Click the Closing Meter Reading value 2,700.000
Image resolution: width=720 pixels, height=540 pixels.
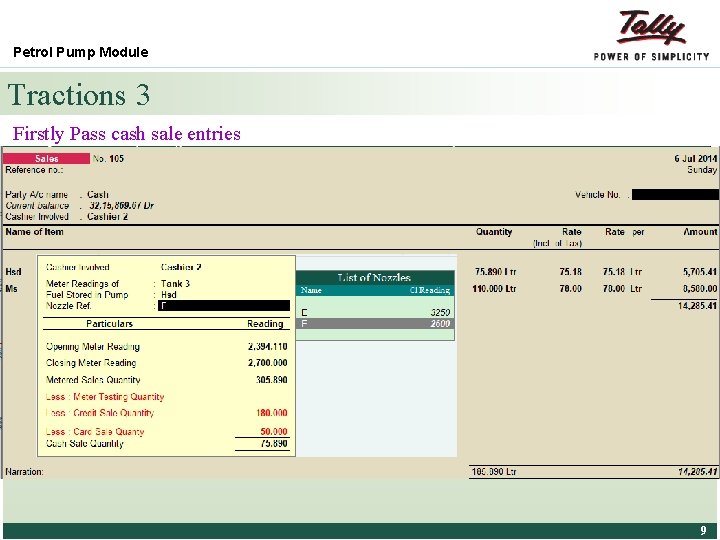(268, 363)
